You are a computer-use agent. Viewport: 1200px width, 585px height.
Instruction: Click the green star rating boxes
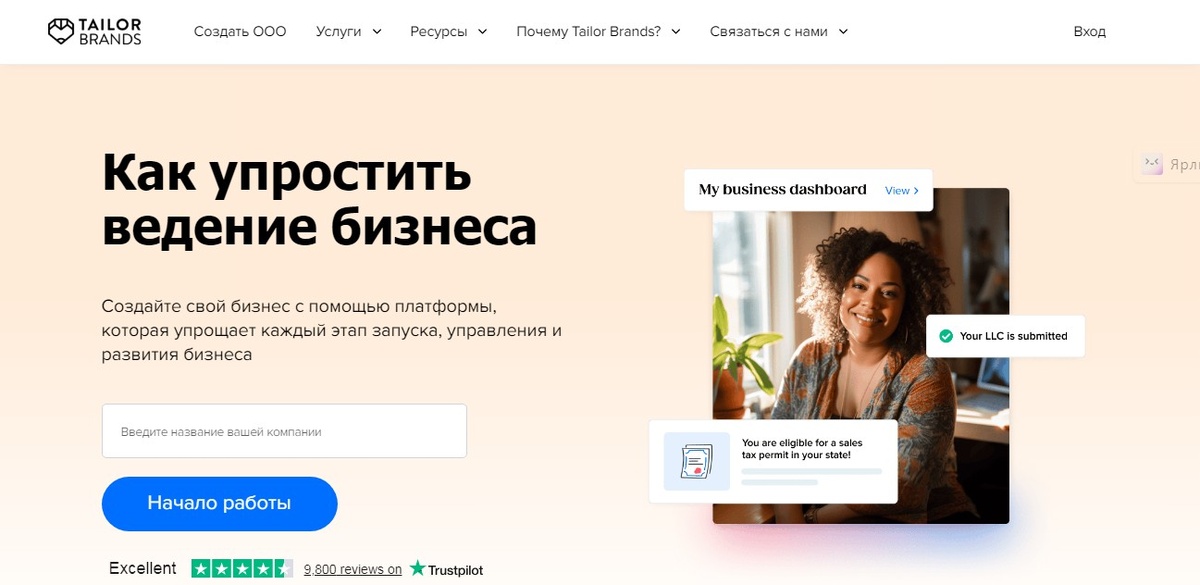coord(242,568)
